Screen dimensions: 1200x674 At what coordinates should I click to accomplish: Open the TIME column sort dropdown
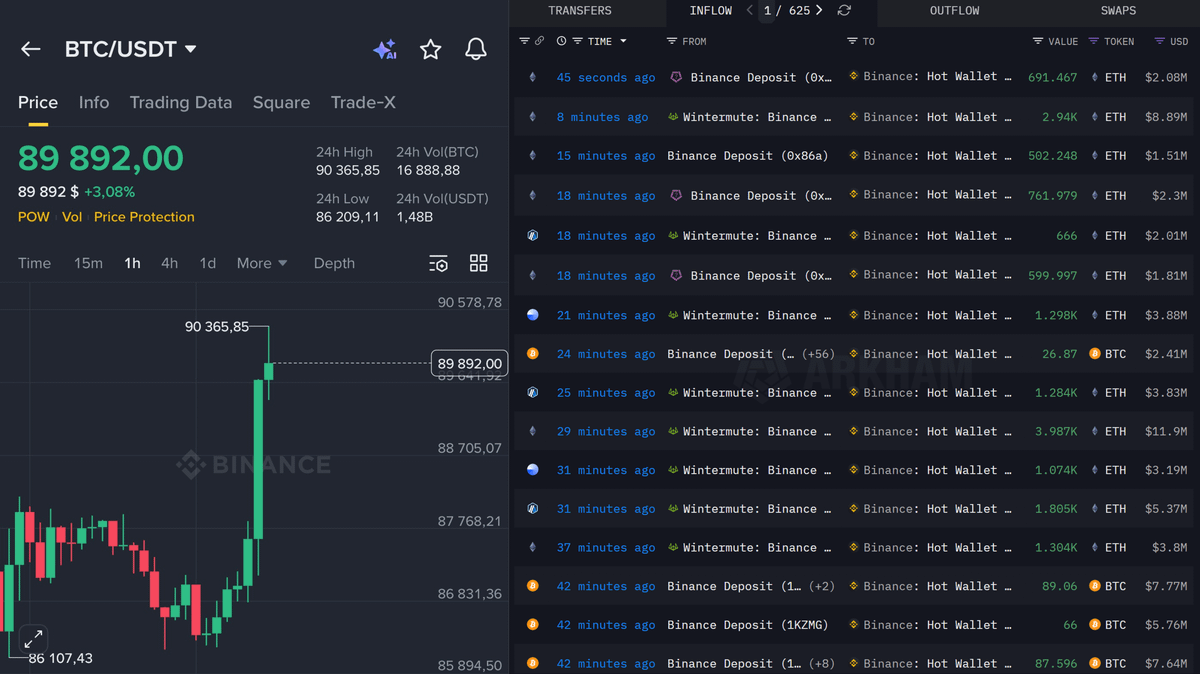[x=624, y=41]
